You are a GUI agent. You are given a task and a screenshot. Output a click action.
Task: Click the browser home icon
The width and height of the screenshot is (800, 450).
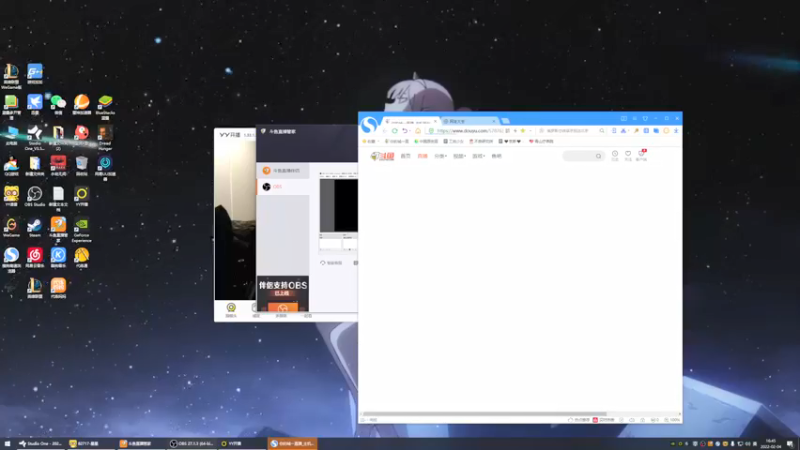click(418, 131)
